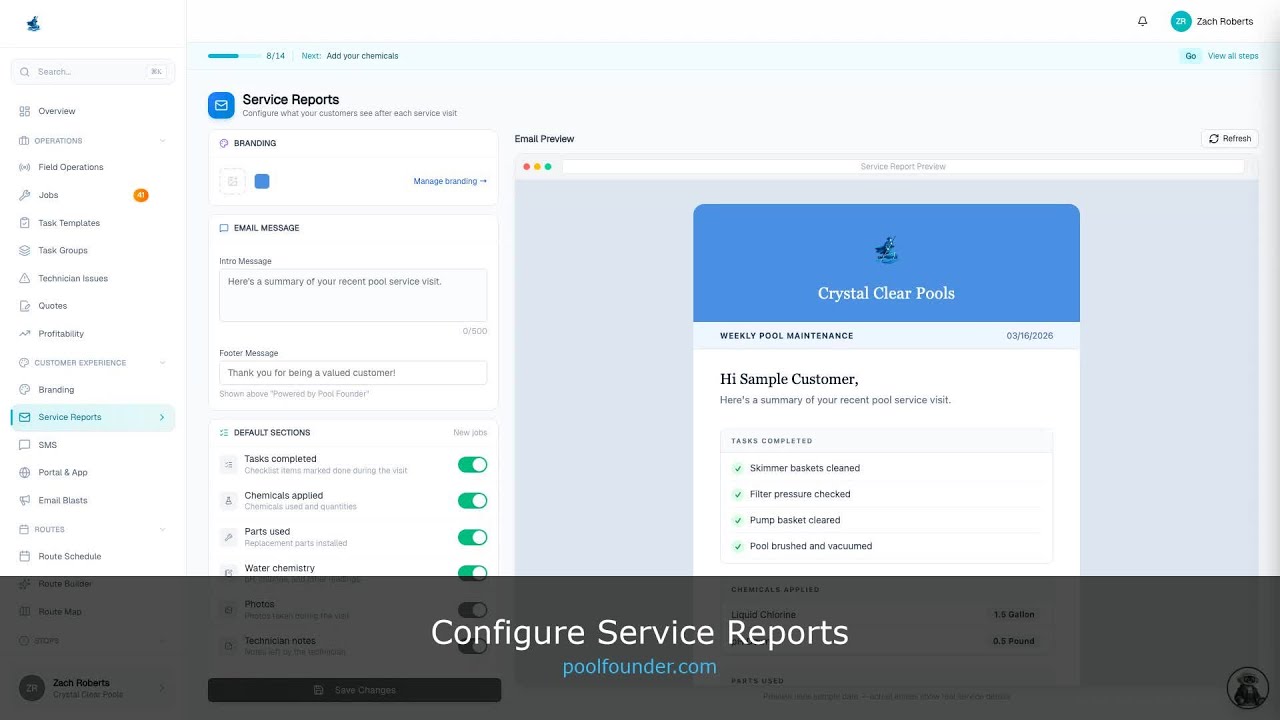Refresh the email preview

[1230, 138]
